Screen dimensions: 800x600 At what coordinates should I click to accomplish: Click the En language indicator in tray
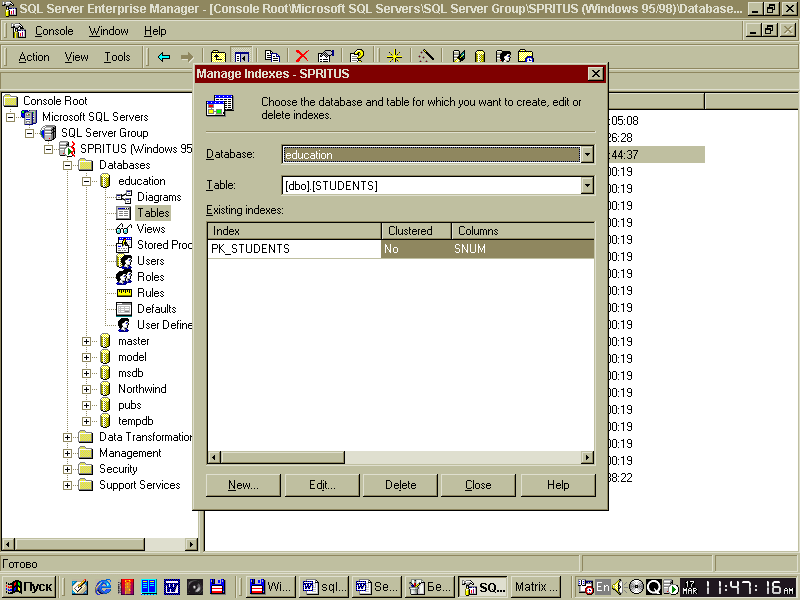pyautogui.click(x=603, y=587)
